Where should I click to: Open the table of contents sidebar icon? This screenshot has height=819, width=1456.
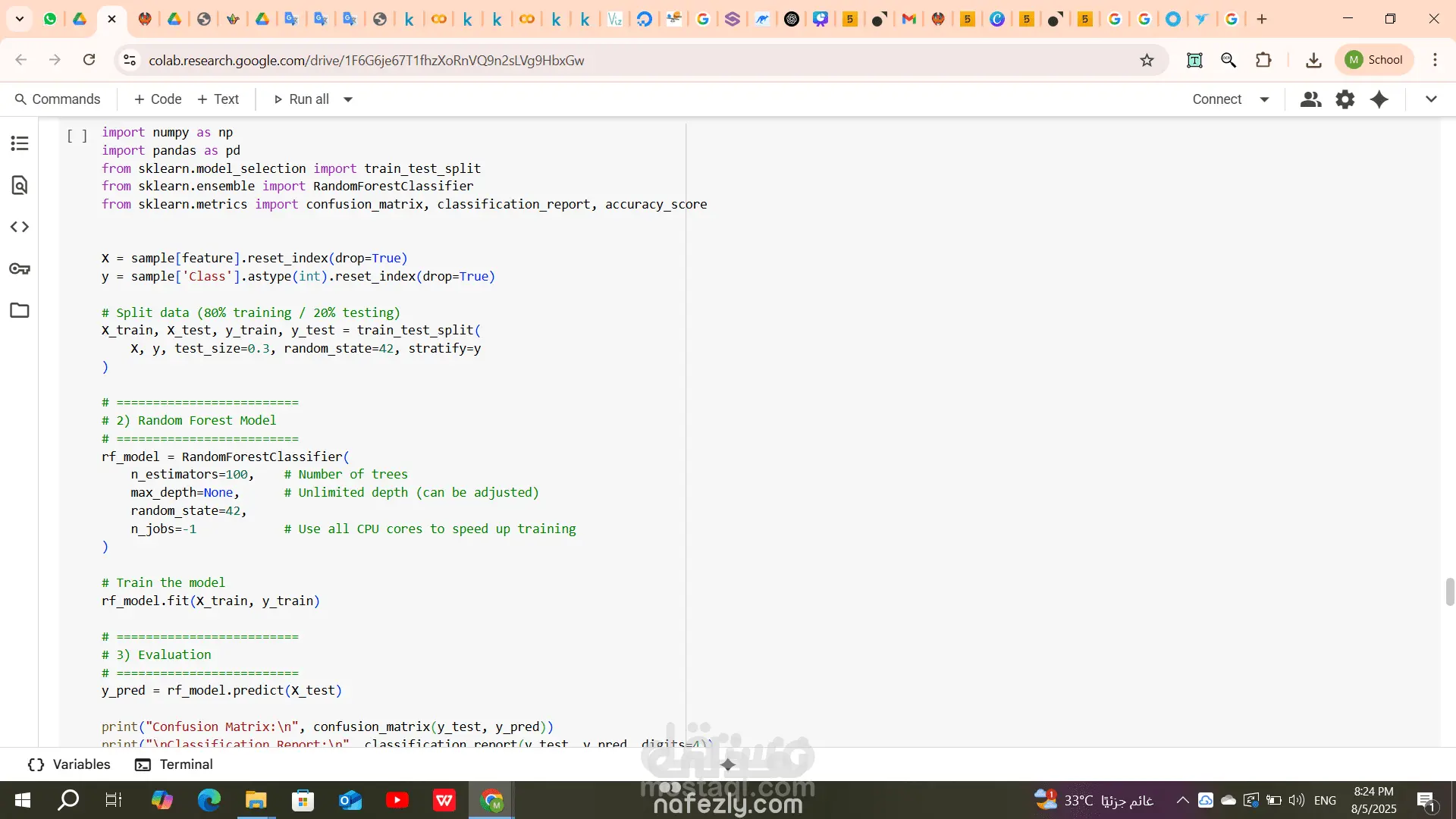pos(20,143)
